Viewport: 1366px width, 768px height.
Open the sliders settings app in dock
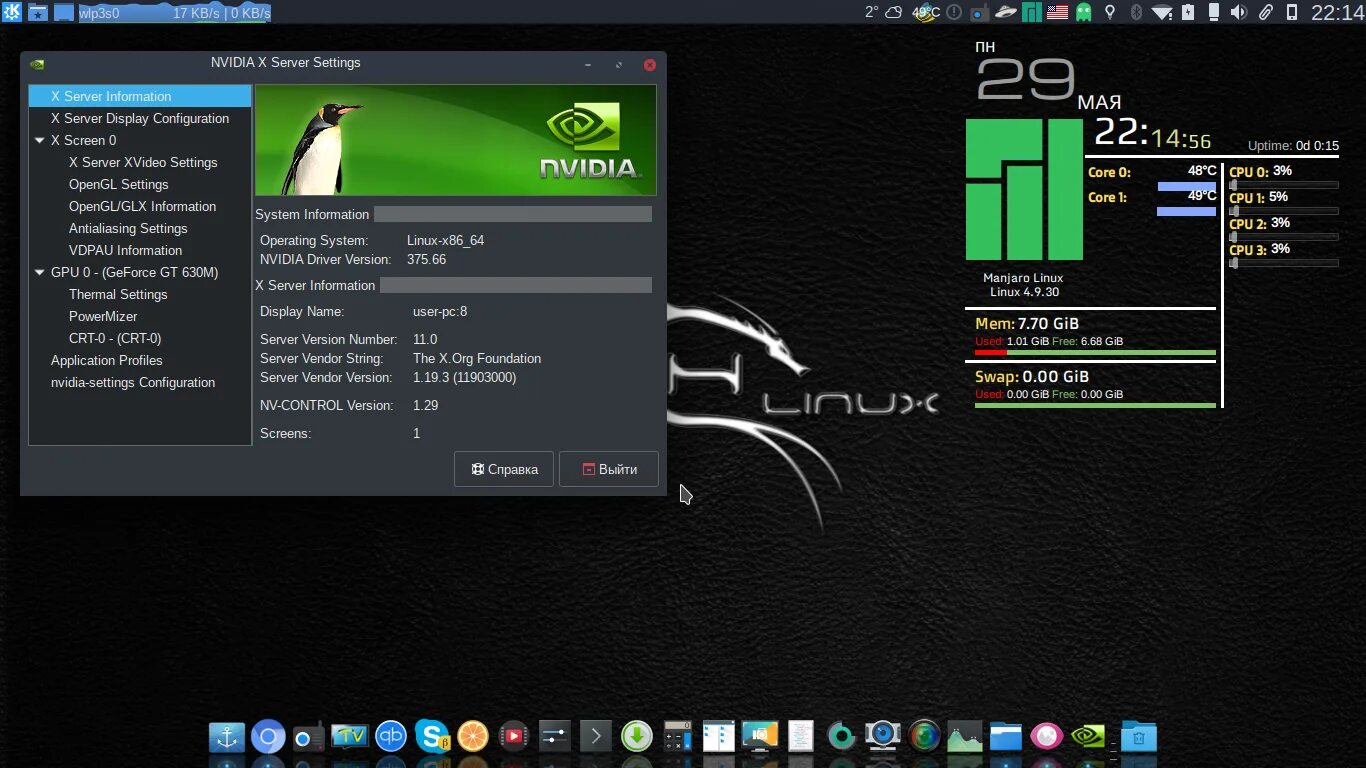(x=555, y=738)
